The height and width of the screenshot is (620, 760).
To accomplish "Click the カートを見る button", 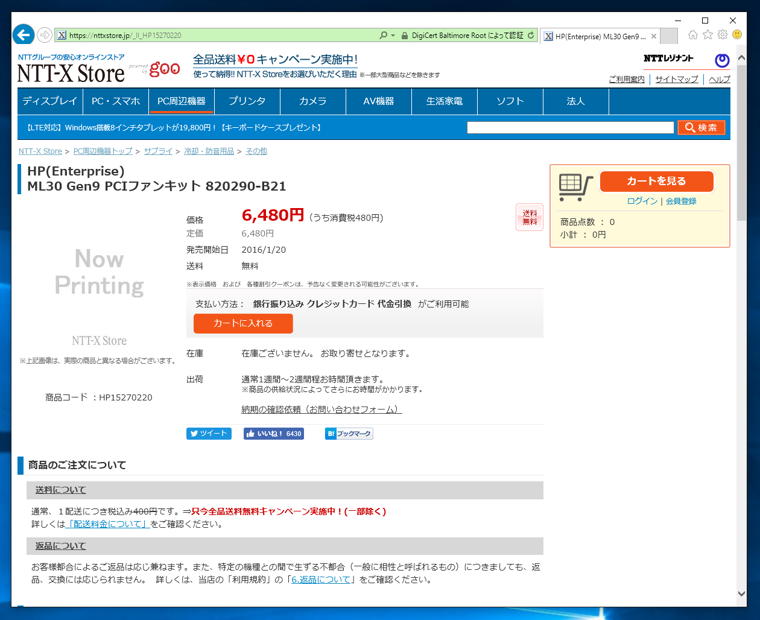I will [657, 181].
